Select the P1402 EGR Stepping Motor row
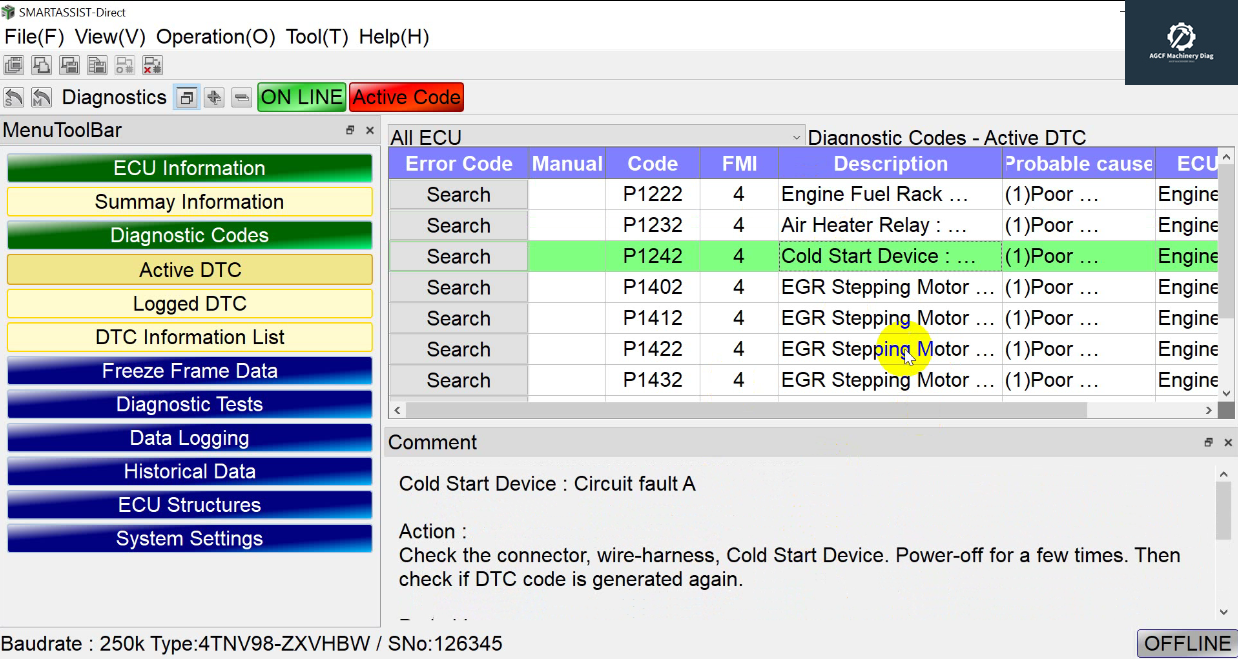The height and width of the screenshot is (659, 1238). point(887,288)
